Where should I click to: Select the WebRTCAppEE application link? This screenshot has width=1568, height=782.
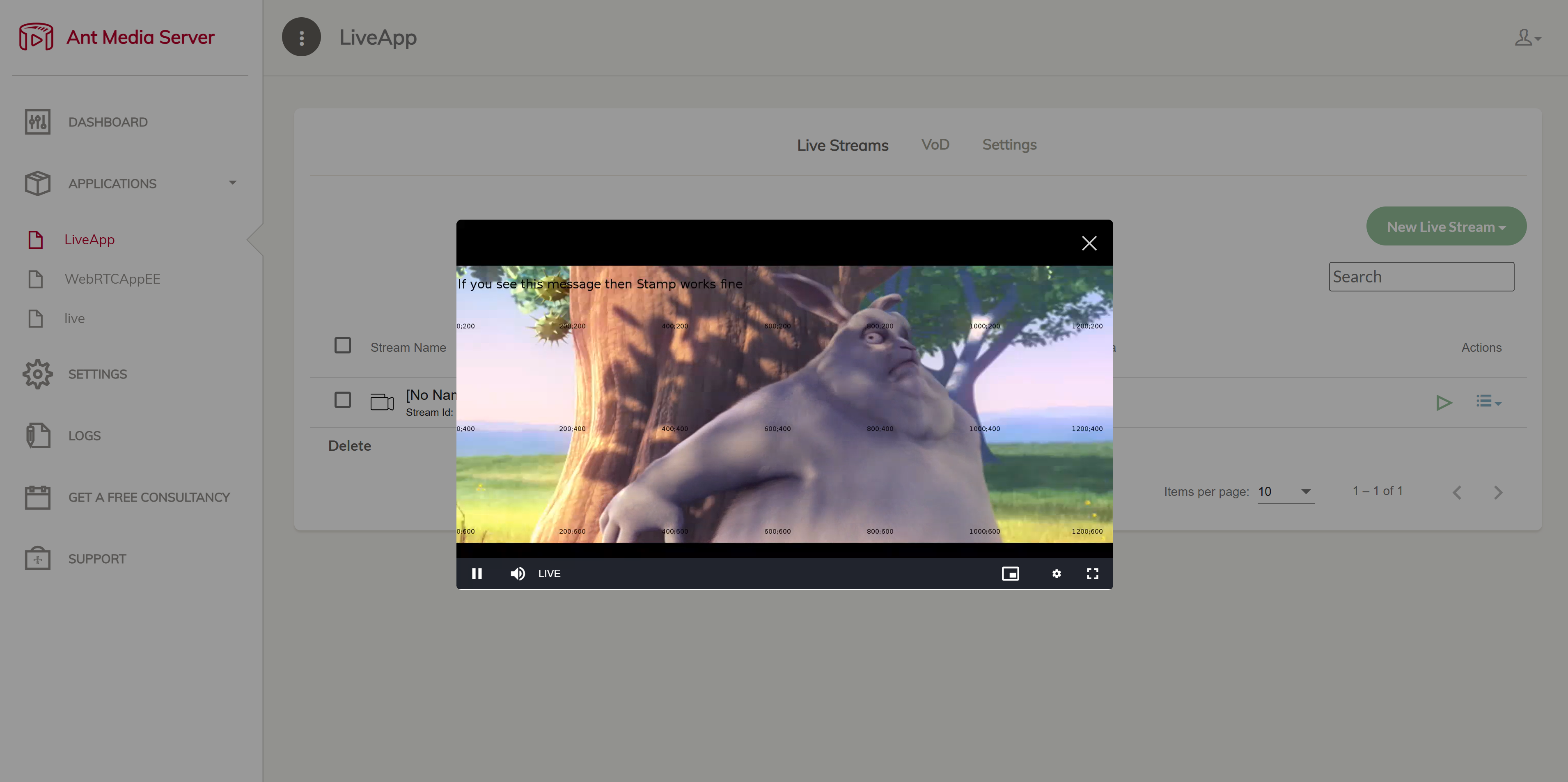112,279
